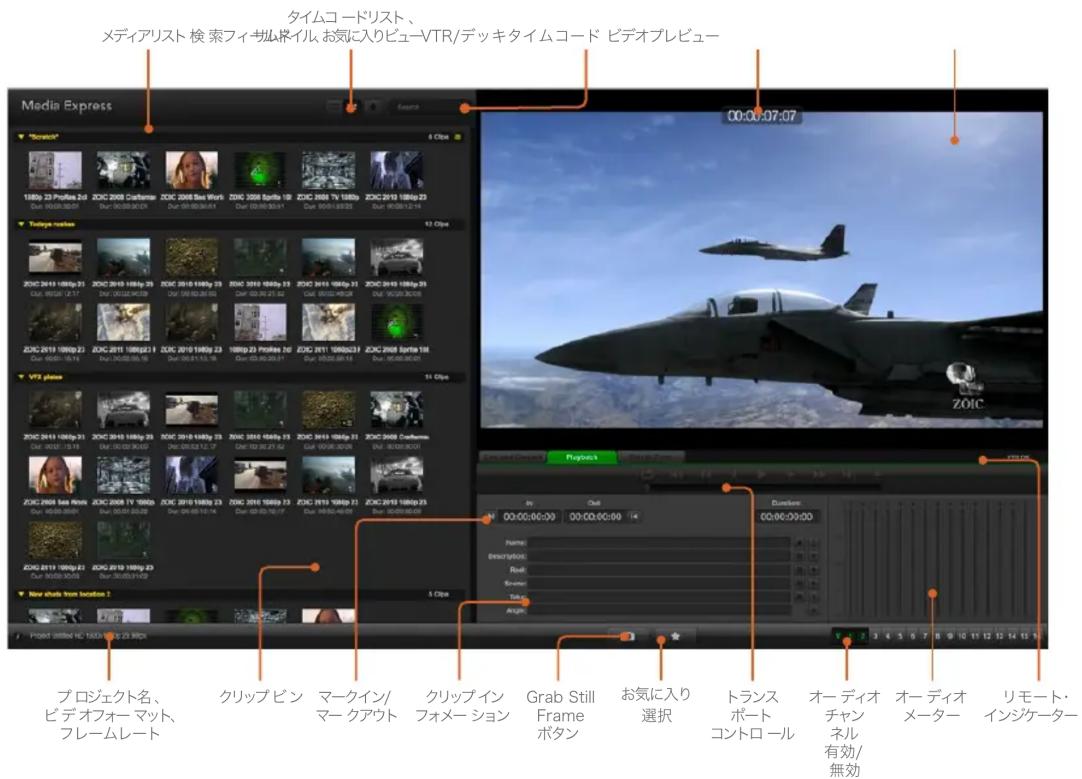Screen dimensions: 1082x779
Task: Toggle audio channel 4
Action: tap(887, 635)
